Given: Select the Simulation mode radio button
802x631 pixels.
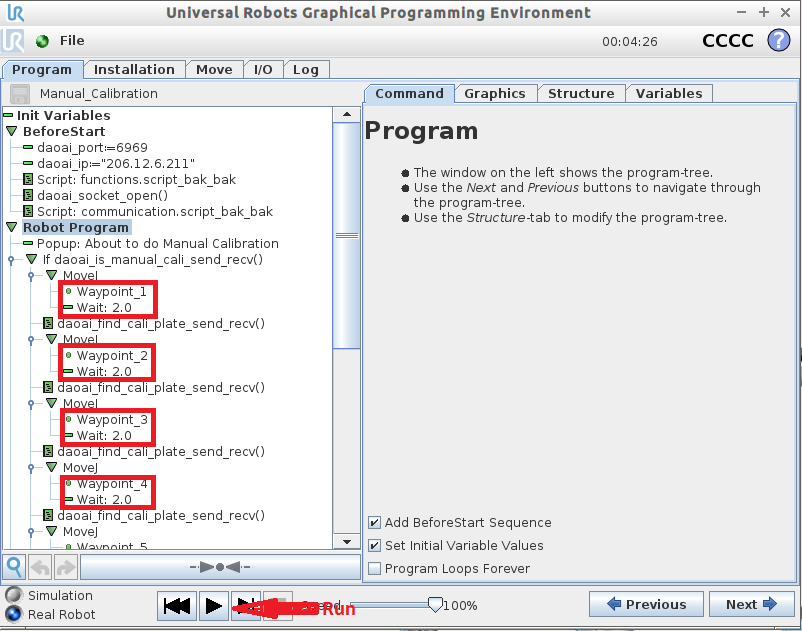Looking at the screenshot, I should [x=14, y=595].
